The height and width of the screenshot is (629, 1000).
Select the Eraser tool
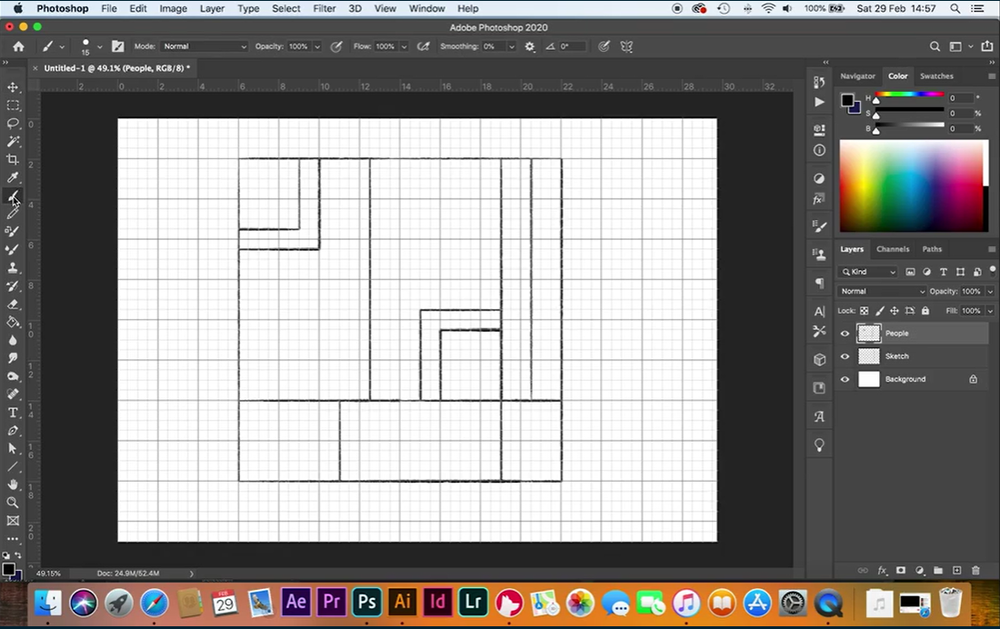click(x=13, y=304)
